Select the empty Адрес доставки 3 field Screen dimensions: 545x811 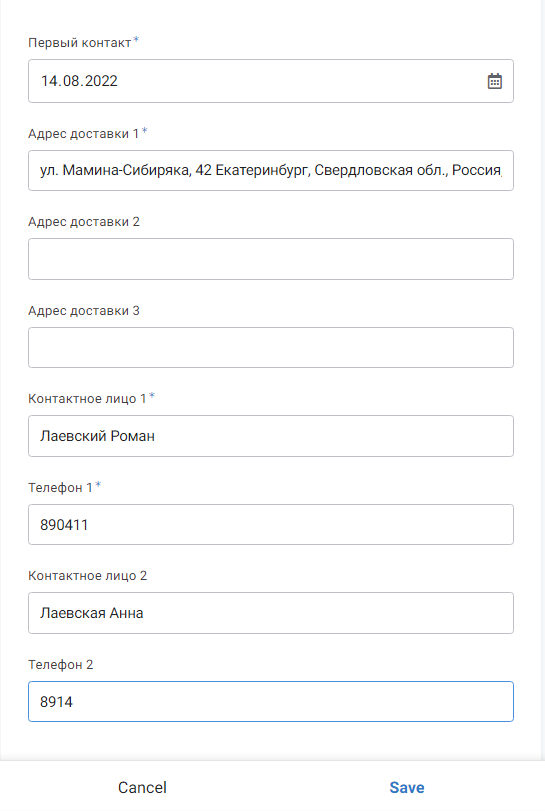(x=270, y=348)
